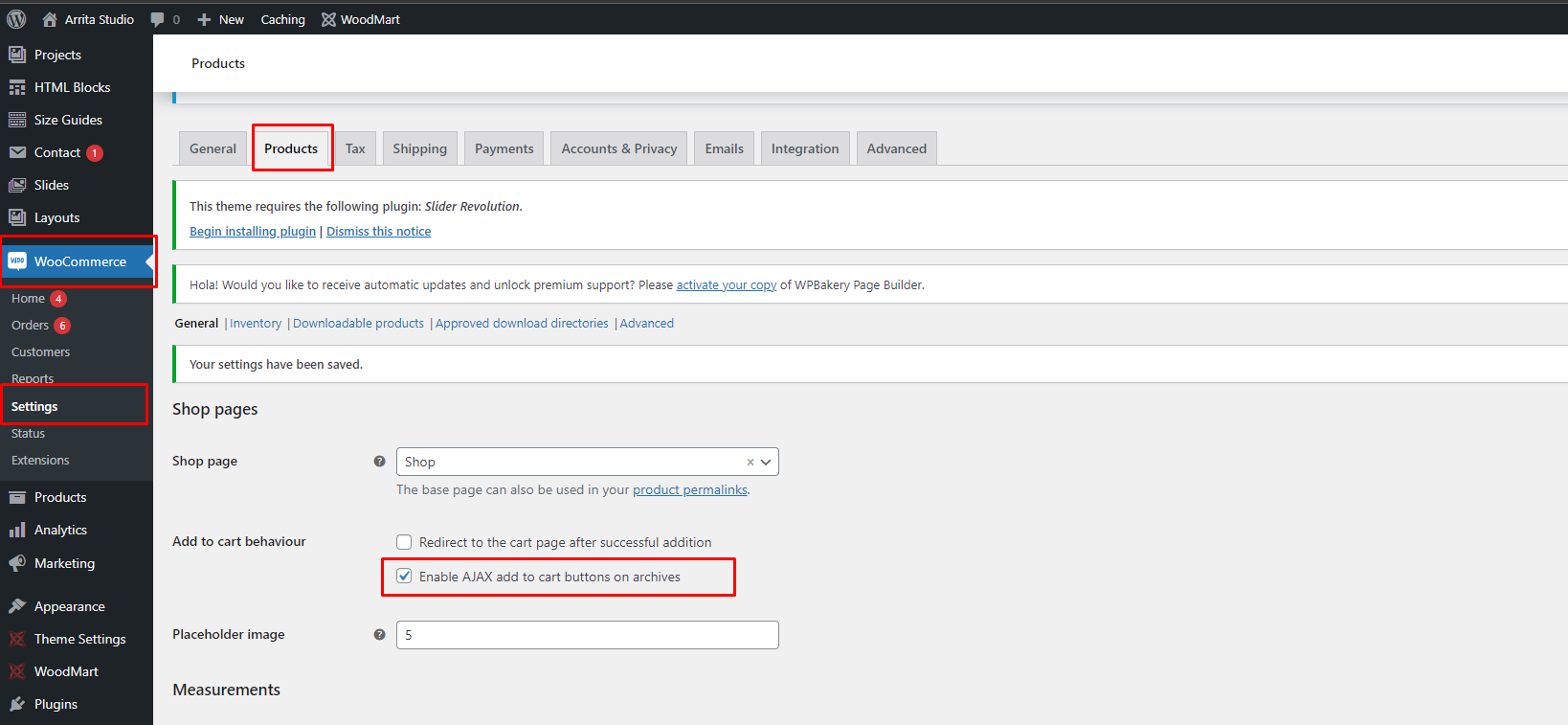The width and height of the screenshot is (1568, 725).
Task: Click the Appearance paintbrush icon
Action: tap(17, 606)
